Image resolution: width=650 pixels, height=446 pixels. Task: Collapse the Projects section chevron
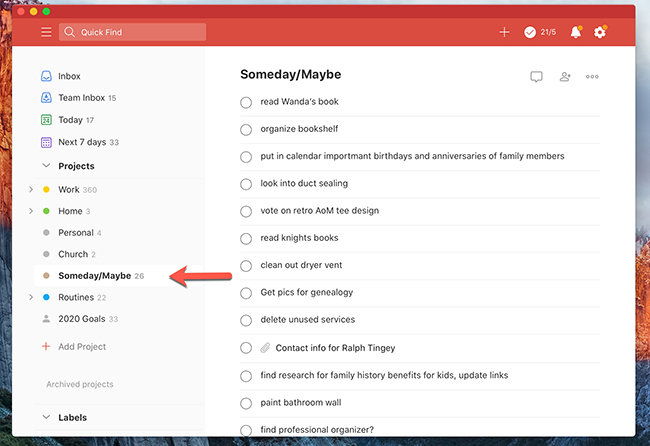pos(46,166)
